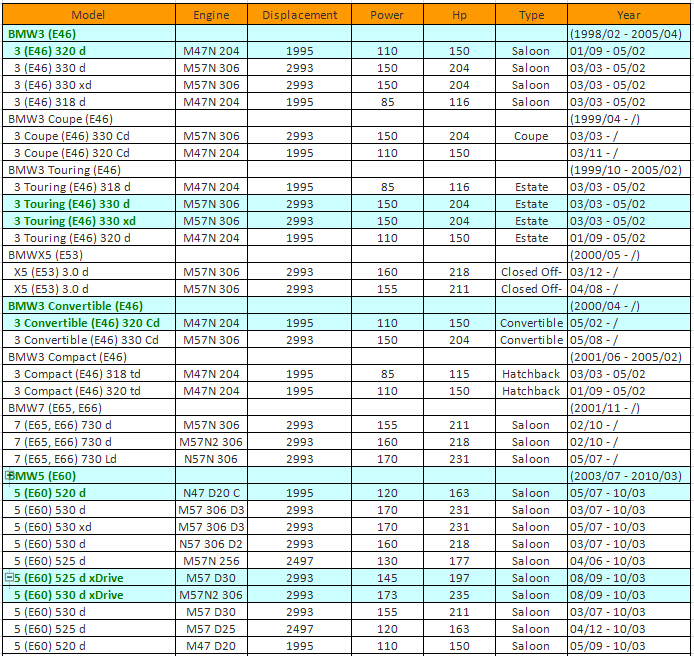
Task: Select the Type column header
Action: point(531,15)
